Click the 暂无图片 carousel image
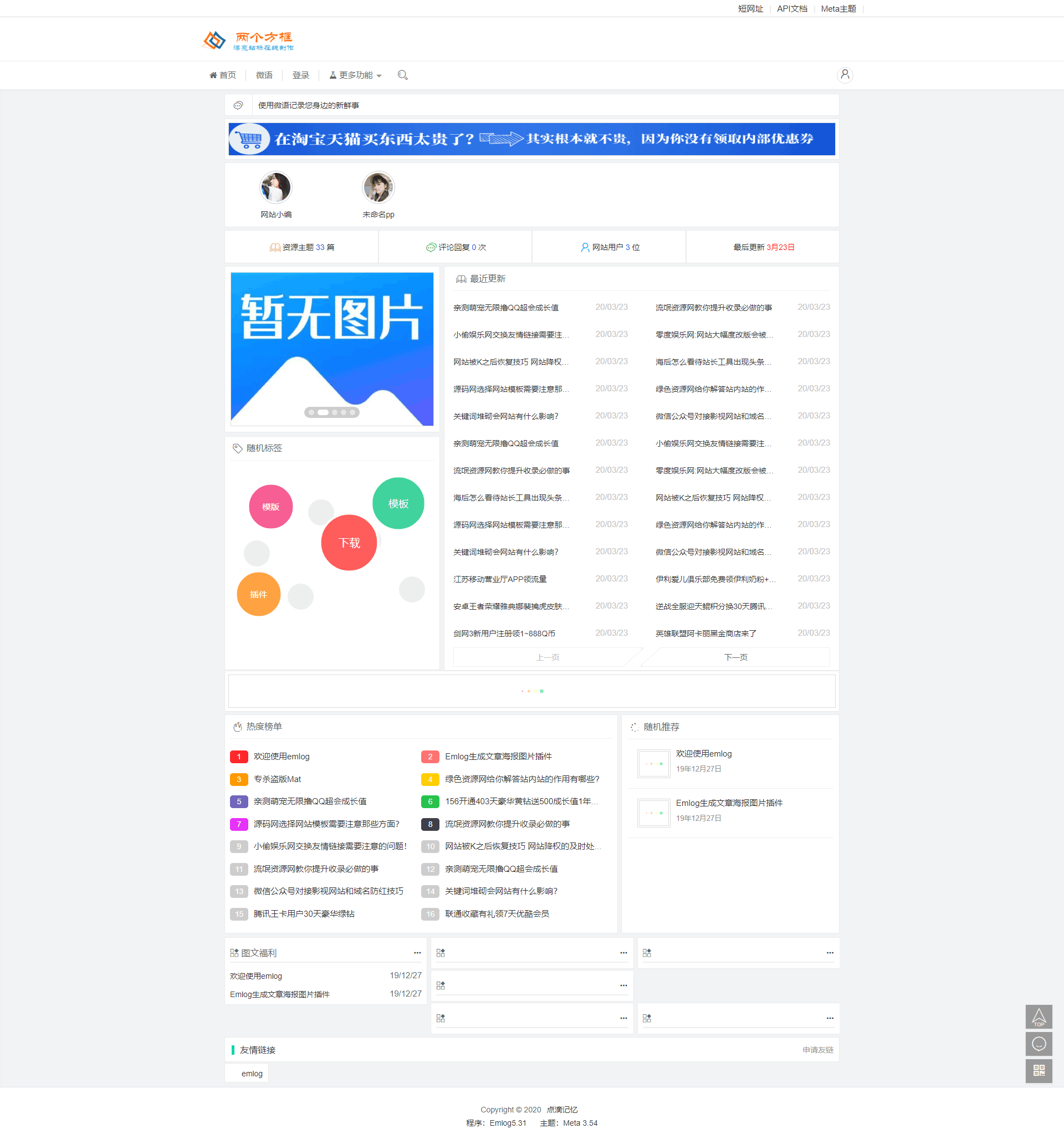The height and width of the screenshot is (1139, 1064). point(332,349)
